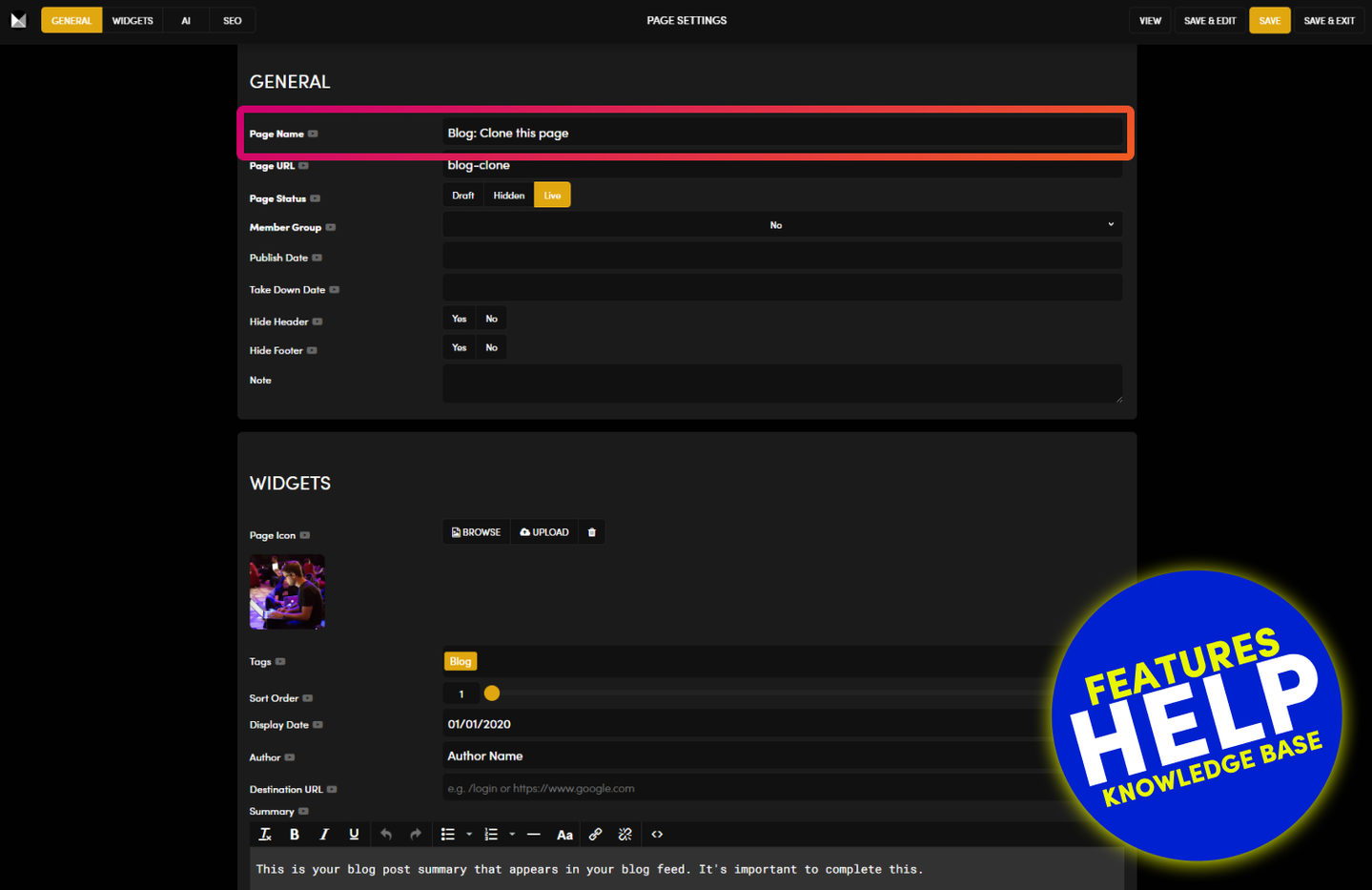Set Page Status to Draft
Viewport: 1372px width, 890px height.
(462, 196)
